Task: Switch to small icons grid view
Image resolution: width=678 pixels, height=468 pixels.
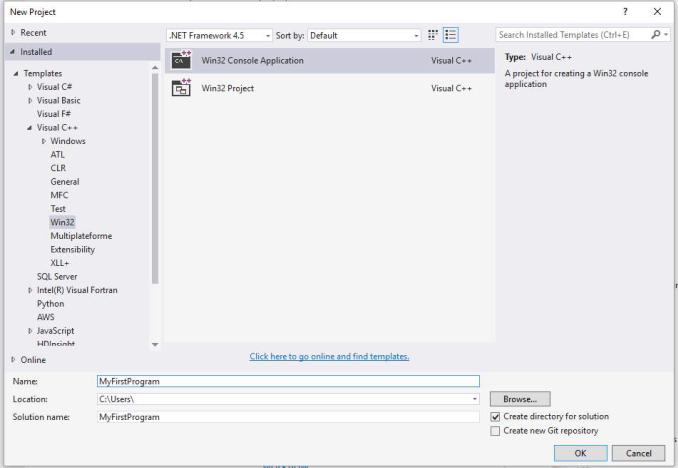Action: [433, 35]
